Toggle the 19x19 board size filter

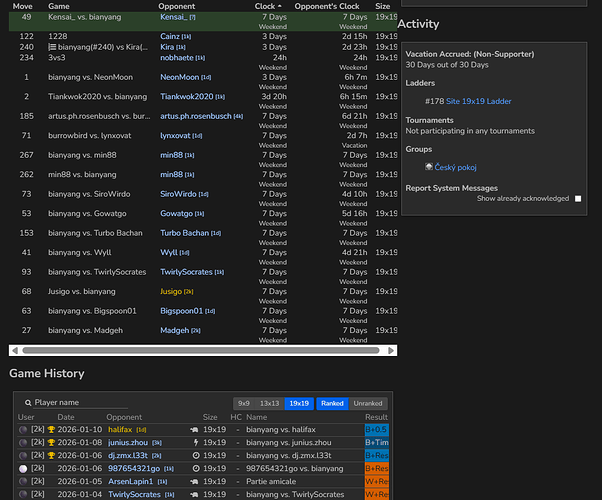tap(299, 403)
